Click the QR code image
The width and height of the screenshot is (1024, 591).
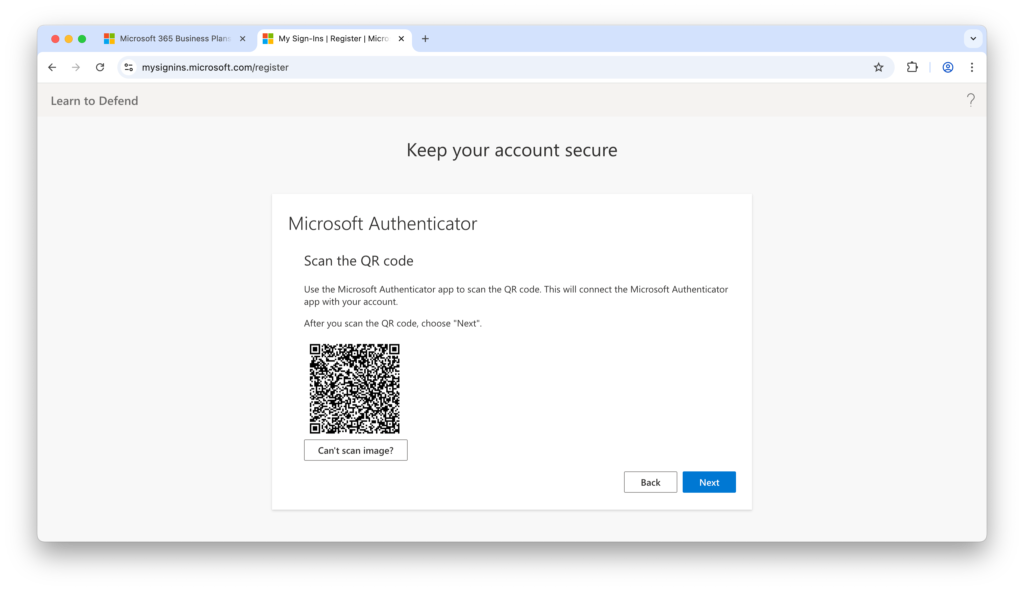[354, 389]
